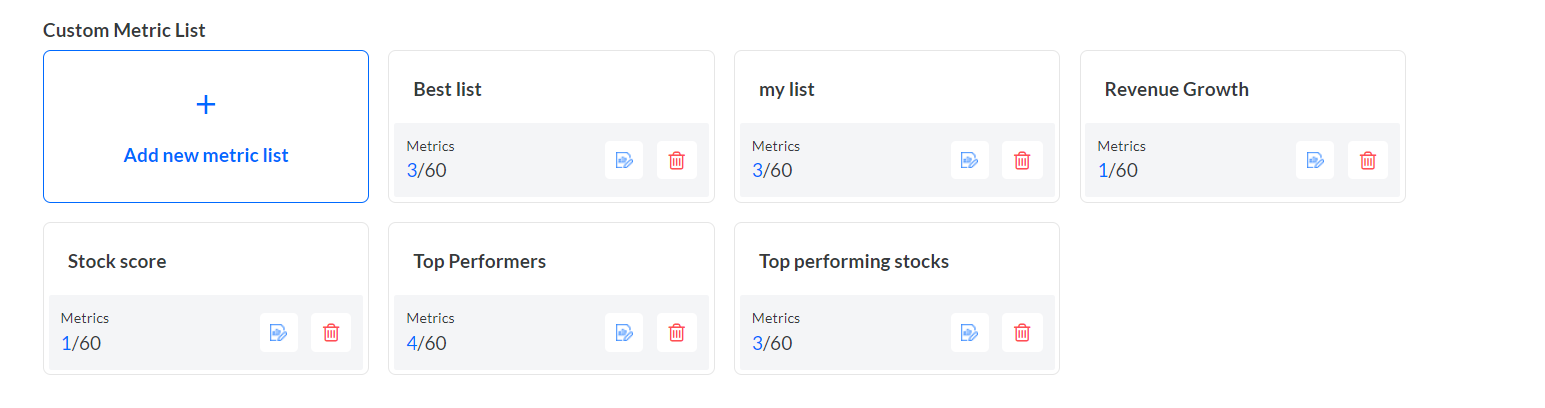Open the Best list card title
The width and height of the screenshot is (1545, 408).
[447, 89]
